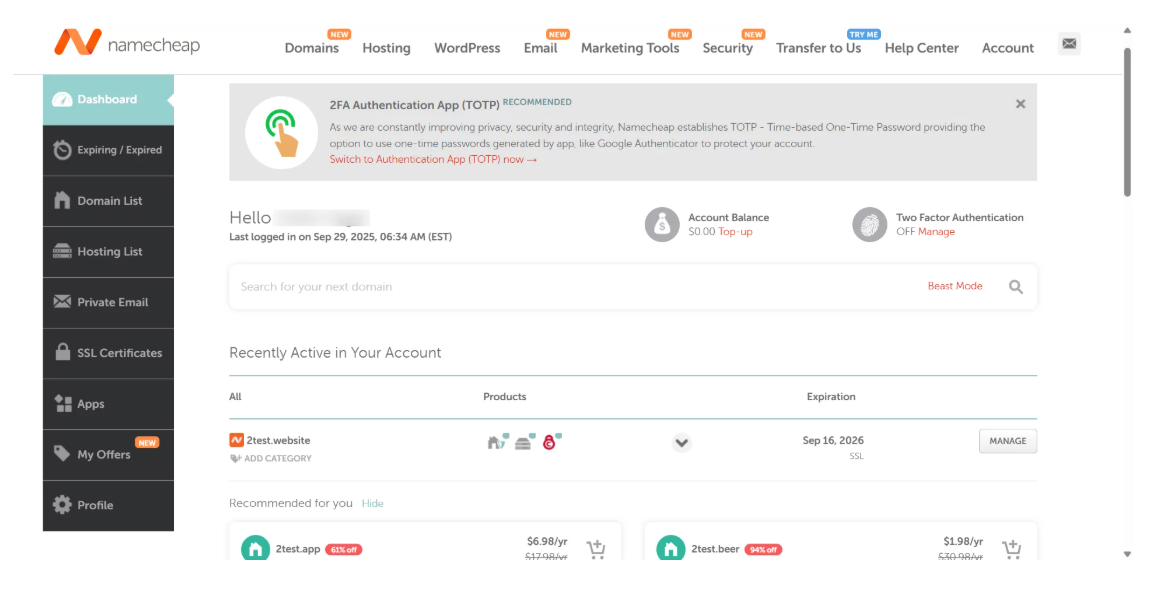The width and height of the screenshot is (1152, 598).
Task: Click the Two Factor Authentication fingerprint icon
Action: (869, 225)
